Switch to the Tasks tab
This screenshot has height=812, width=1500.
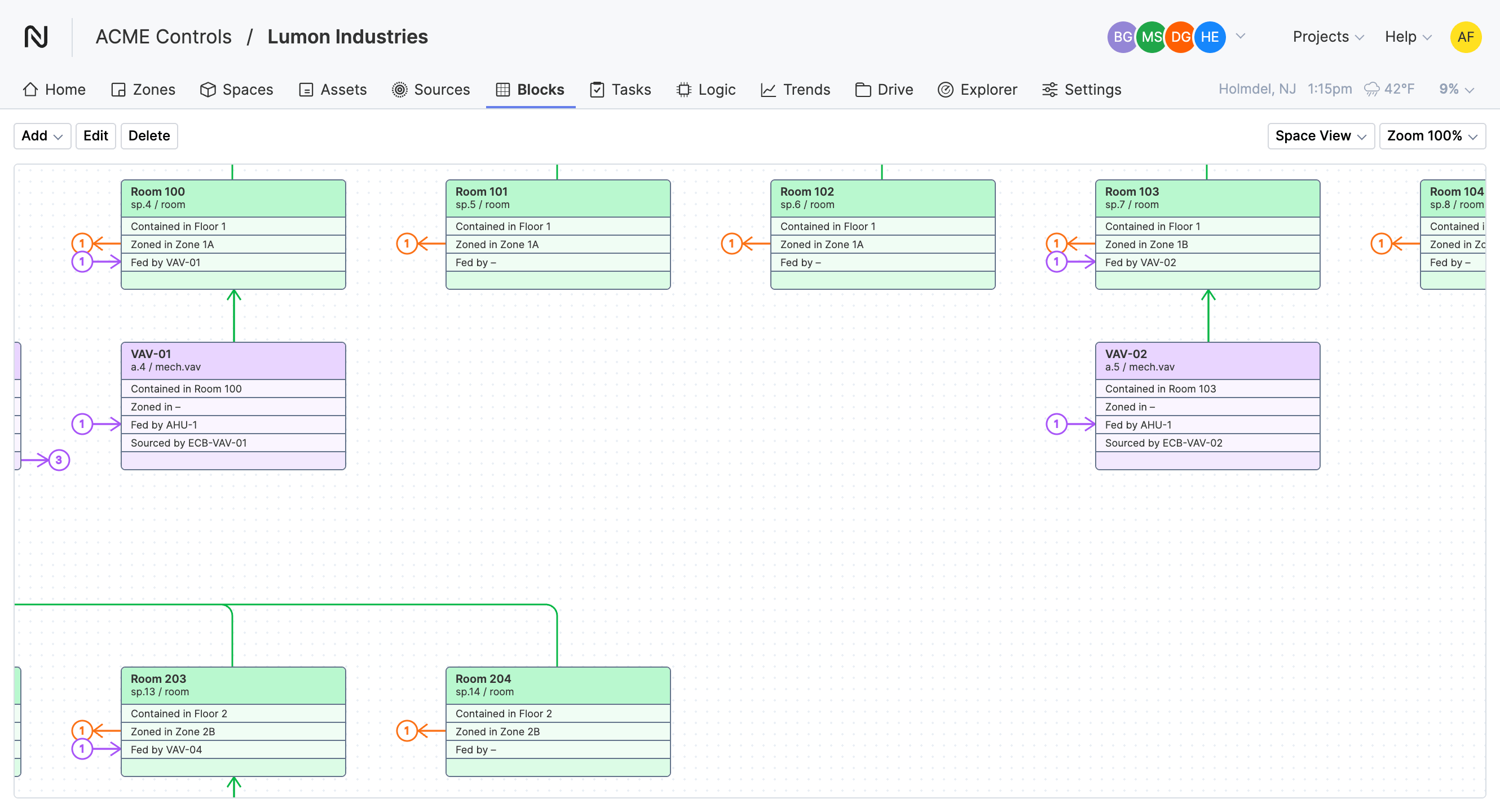[x=621, y=89]
